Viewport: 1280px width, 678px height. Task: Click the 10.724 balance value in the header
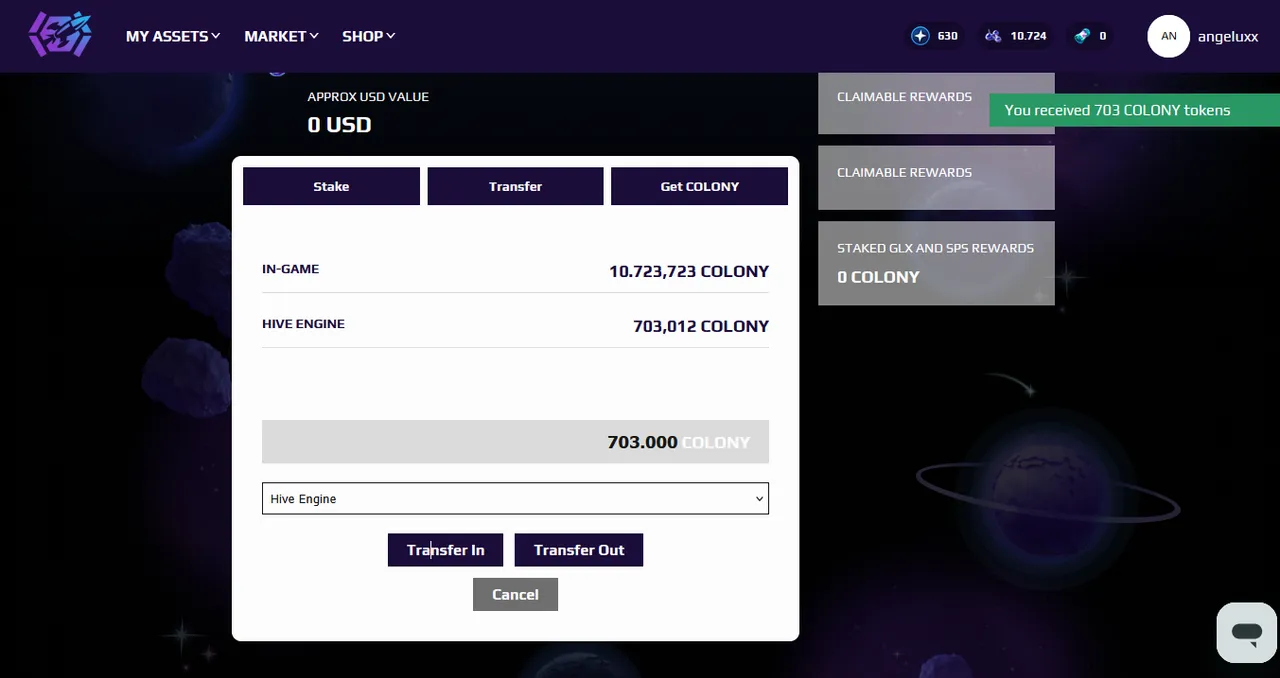tap(1028, 36)
